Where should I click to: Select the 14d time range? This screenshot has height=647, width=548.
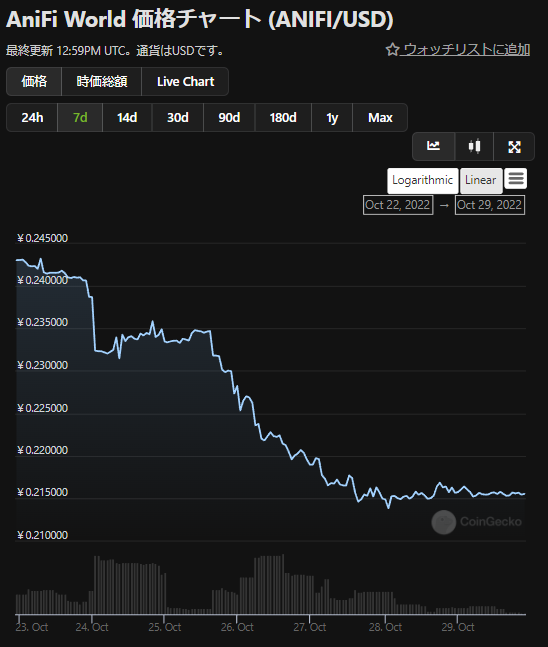[x=127, y=118]
